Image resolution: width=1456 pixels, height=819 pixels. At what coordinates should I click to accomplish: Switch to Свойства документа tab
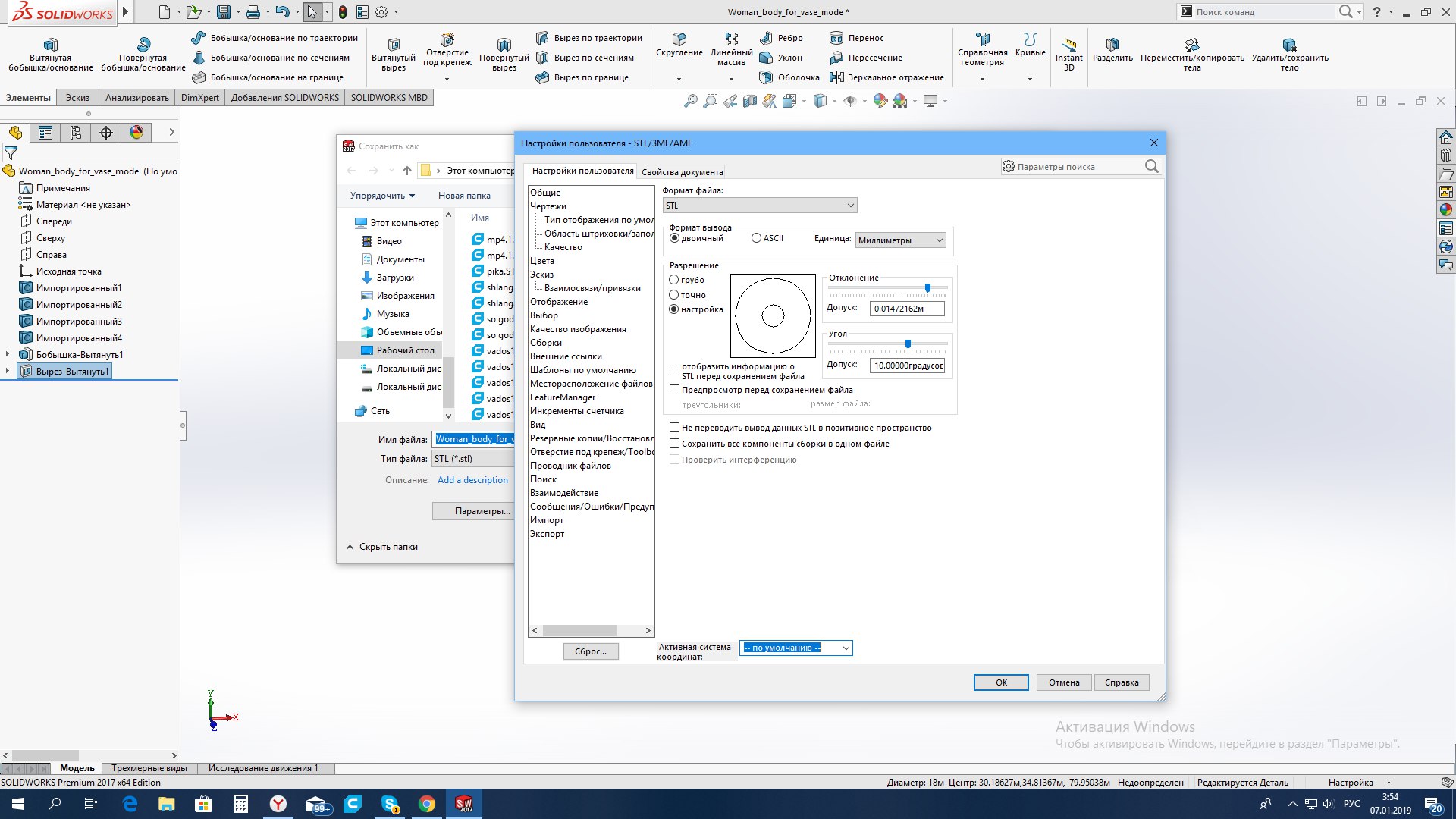tap(682, 172)
